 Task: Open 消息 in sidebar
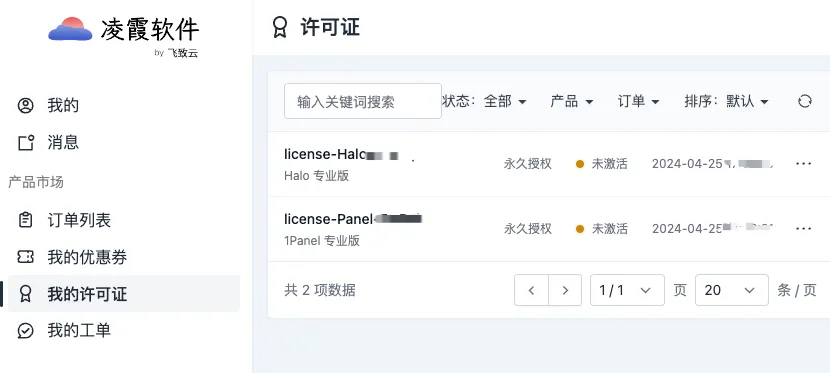click(x=124, y=142)
